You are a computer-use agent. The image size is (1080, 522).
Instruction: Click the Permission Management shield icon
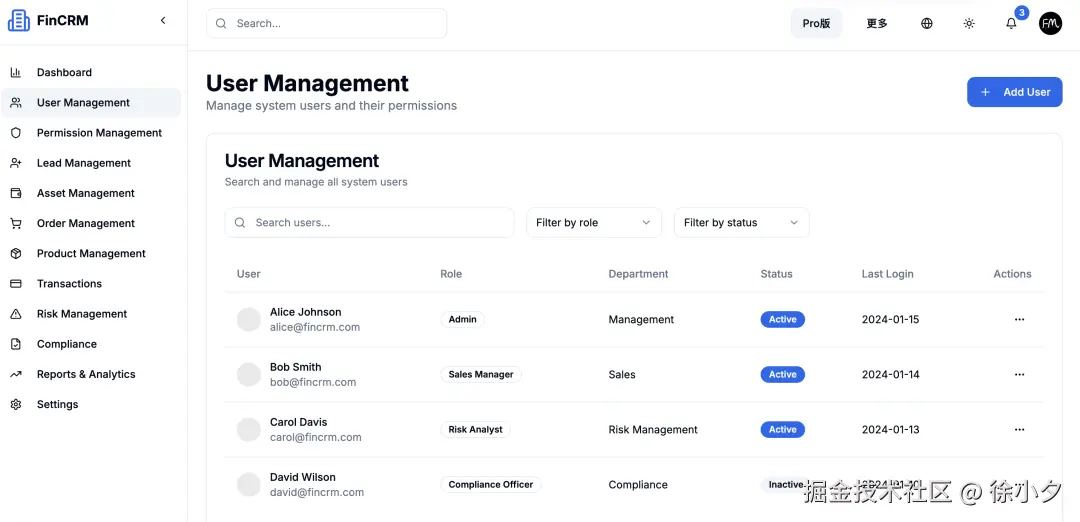[x=16, y=133]
